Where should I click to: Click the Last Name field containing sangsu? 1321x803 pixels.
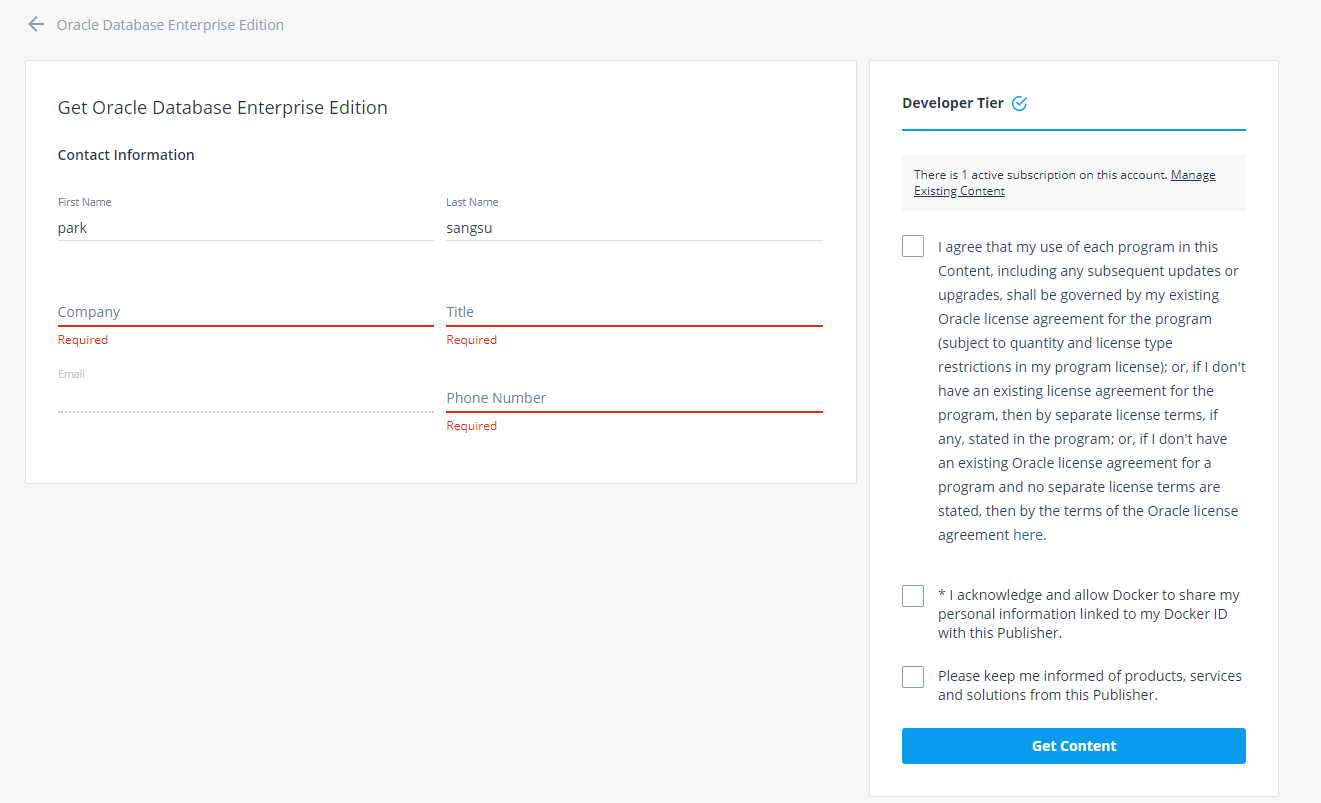pos(634,228)
